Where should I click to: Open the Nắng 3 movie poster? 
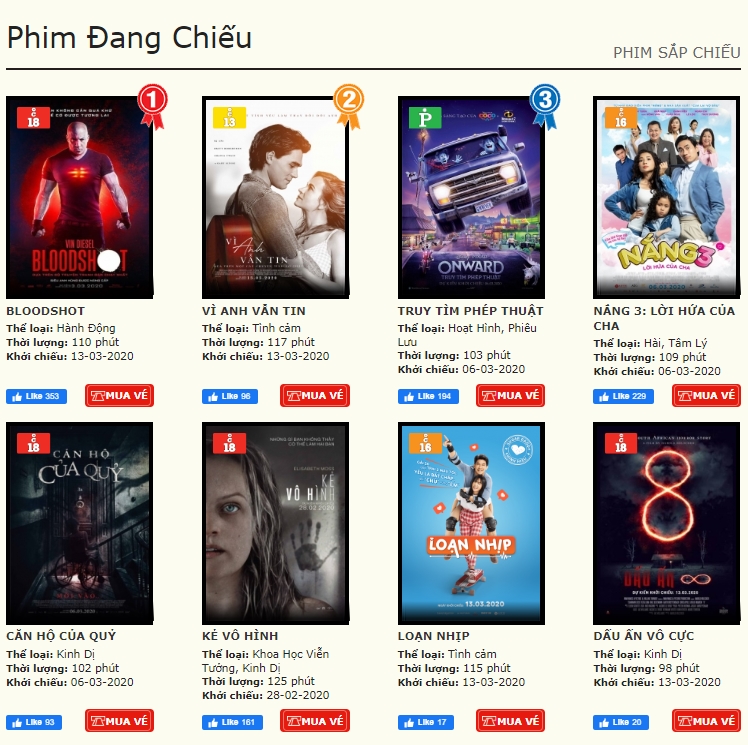pyautogui.click(x=666, y=197)
